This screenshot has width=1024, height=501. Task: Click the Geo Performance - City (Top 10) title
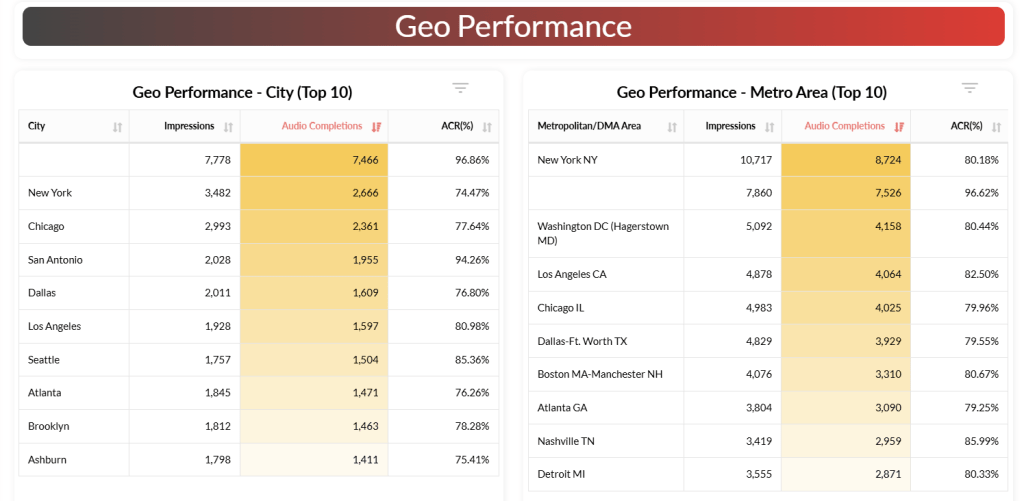coord(242,92)
